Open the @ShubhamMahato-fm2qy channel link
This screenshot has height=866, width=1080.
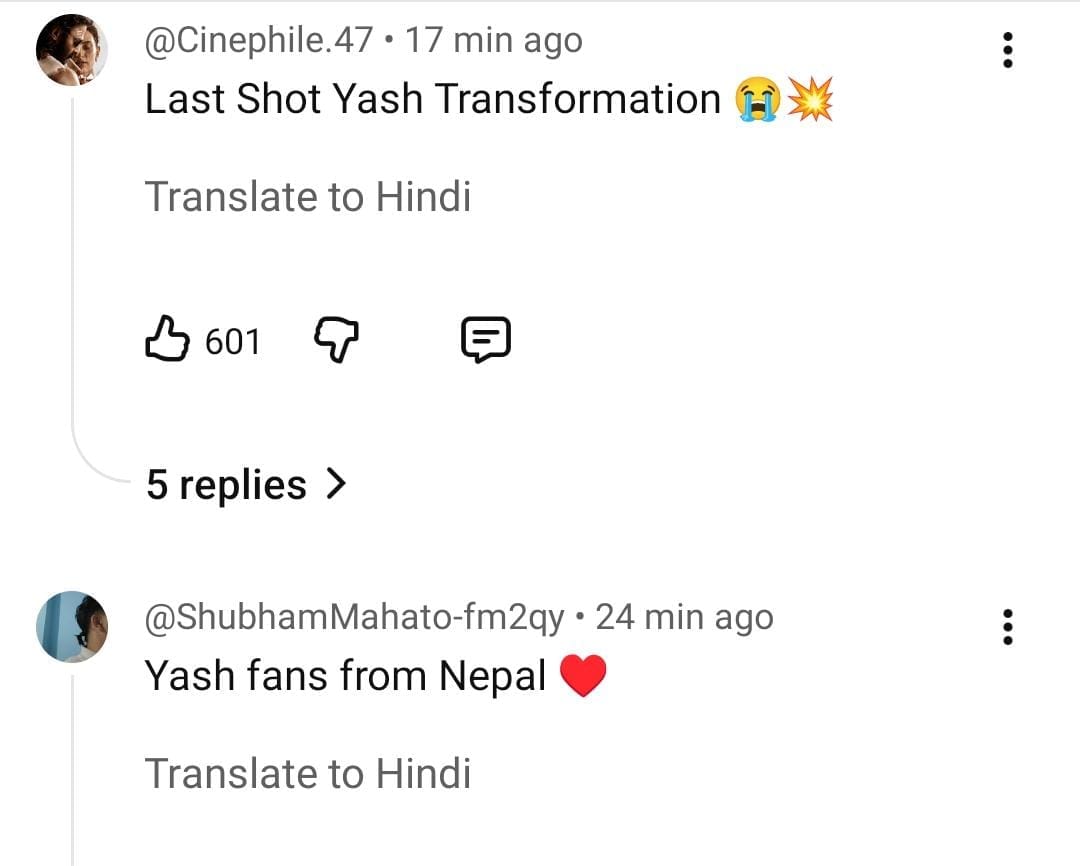[x=355, y=618]
